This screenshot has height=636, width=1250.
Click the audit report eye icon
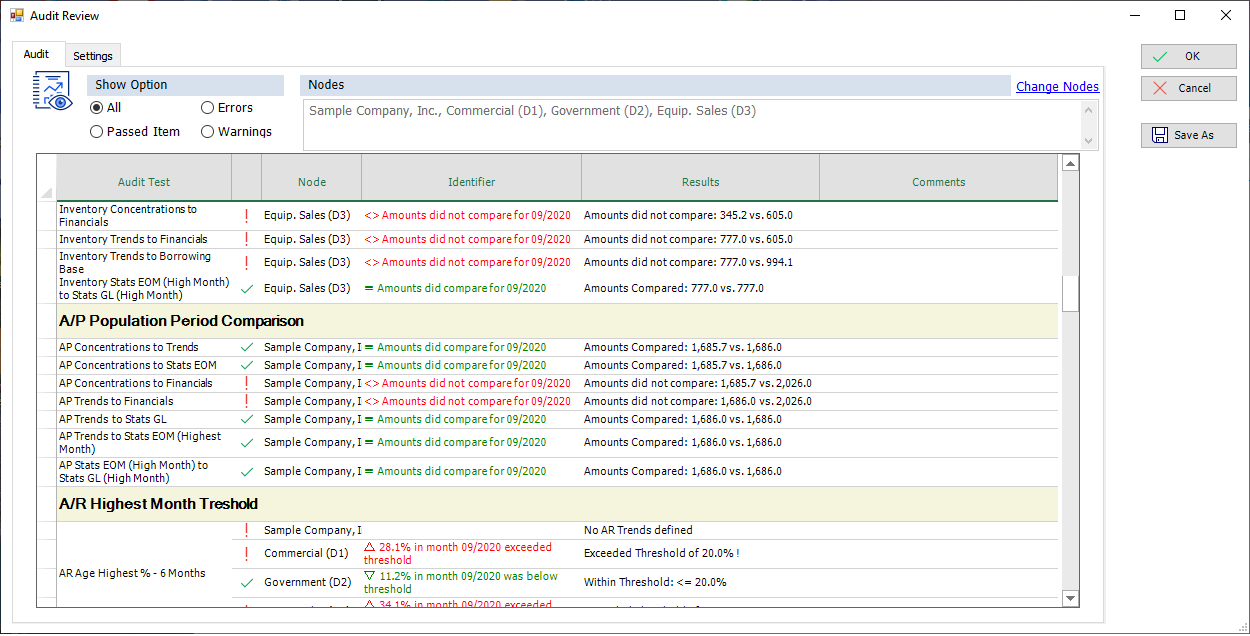tap(52, 91)
